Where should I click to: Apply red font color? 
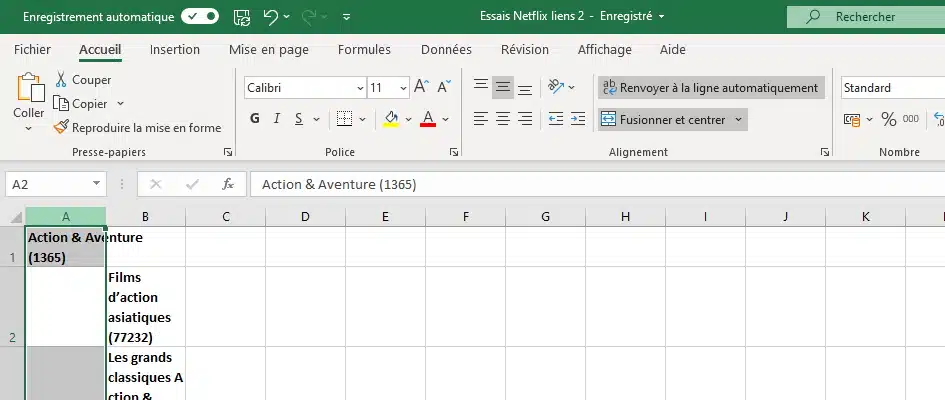click(429, 119)
